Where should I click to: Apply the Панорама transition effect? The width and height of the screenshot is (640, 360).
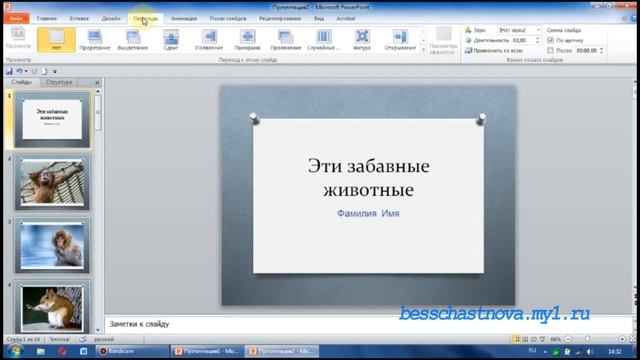coord(247,40)
